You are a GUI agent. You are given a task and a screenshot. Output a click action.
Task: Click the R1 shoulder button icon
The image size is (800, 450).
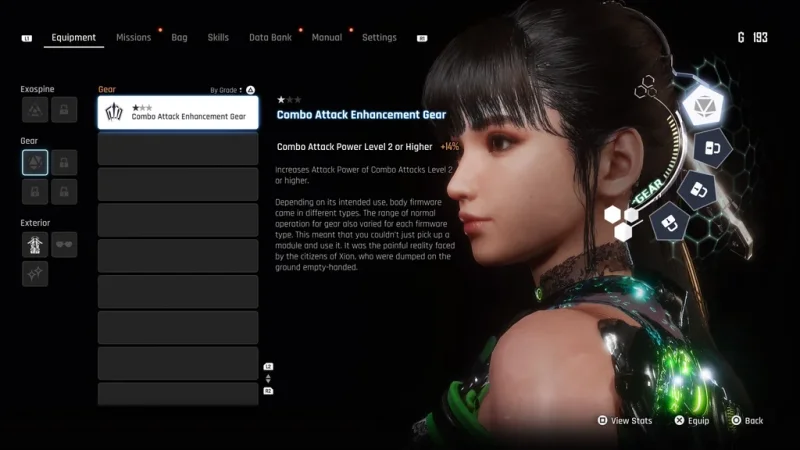[422, 38]
